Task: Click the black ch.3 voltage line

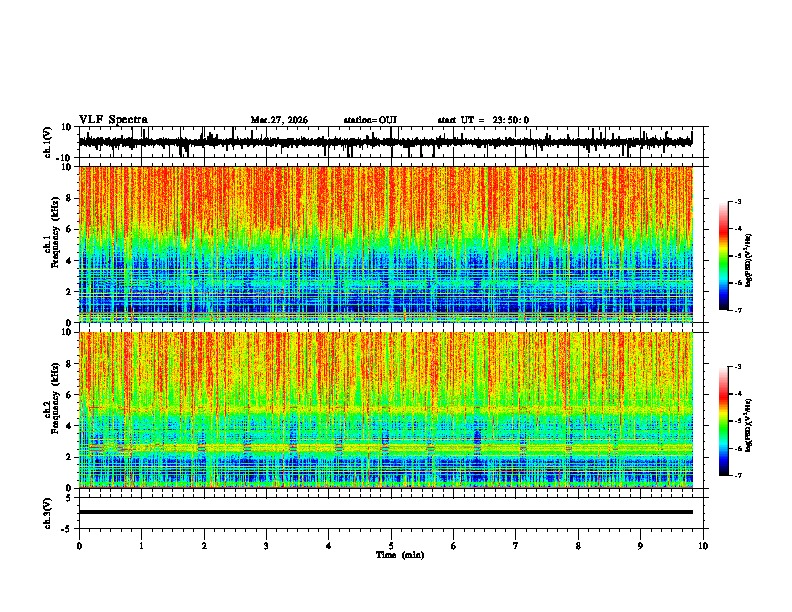Action: point(385,512)
